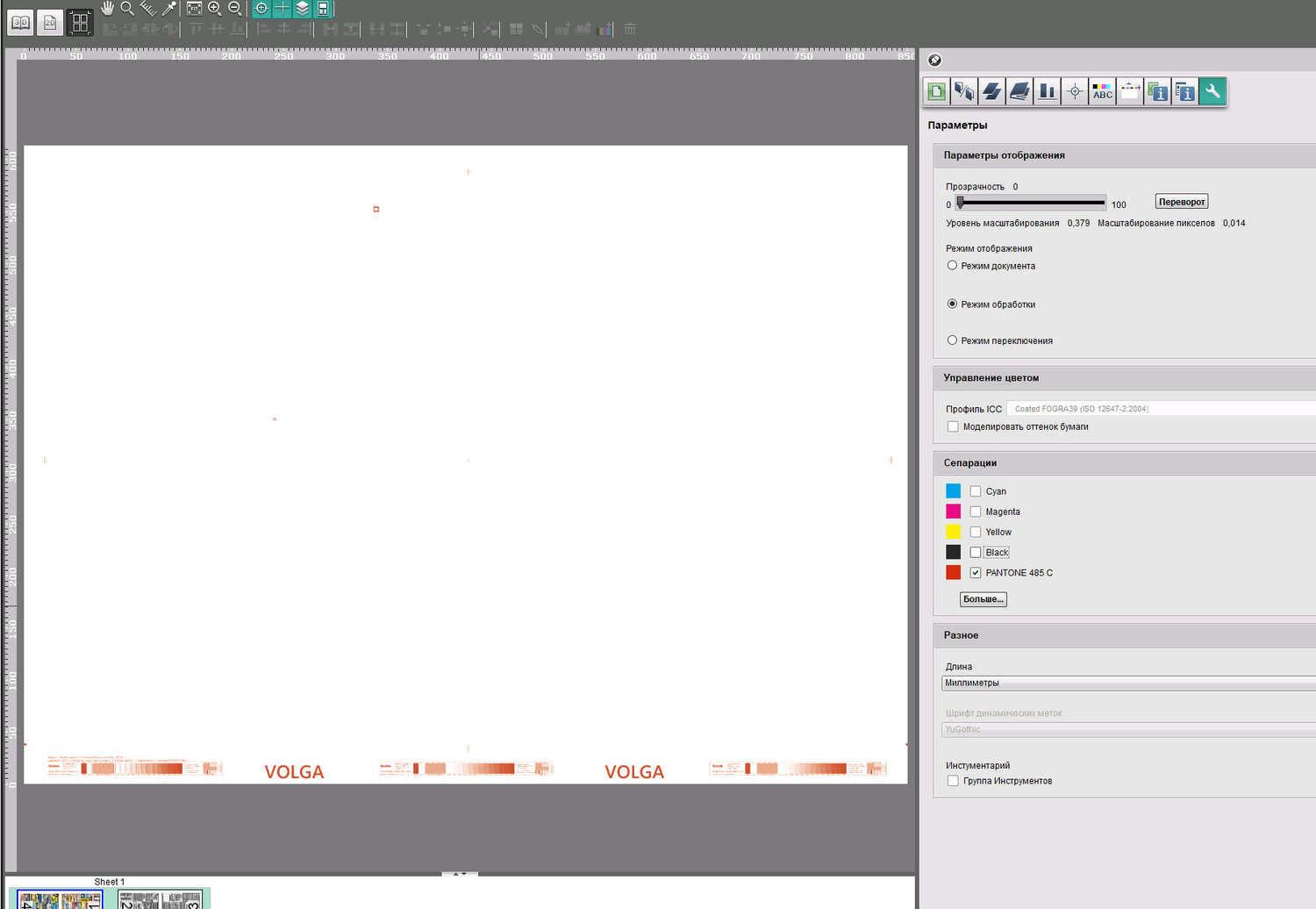Select the Режим обработки radio button

(952, 304)
